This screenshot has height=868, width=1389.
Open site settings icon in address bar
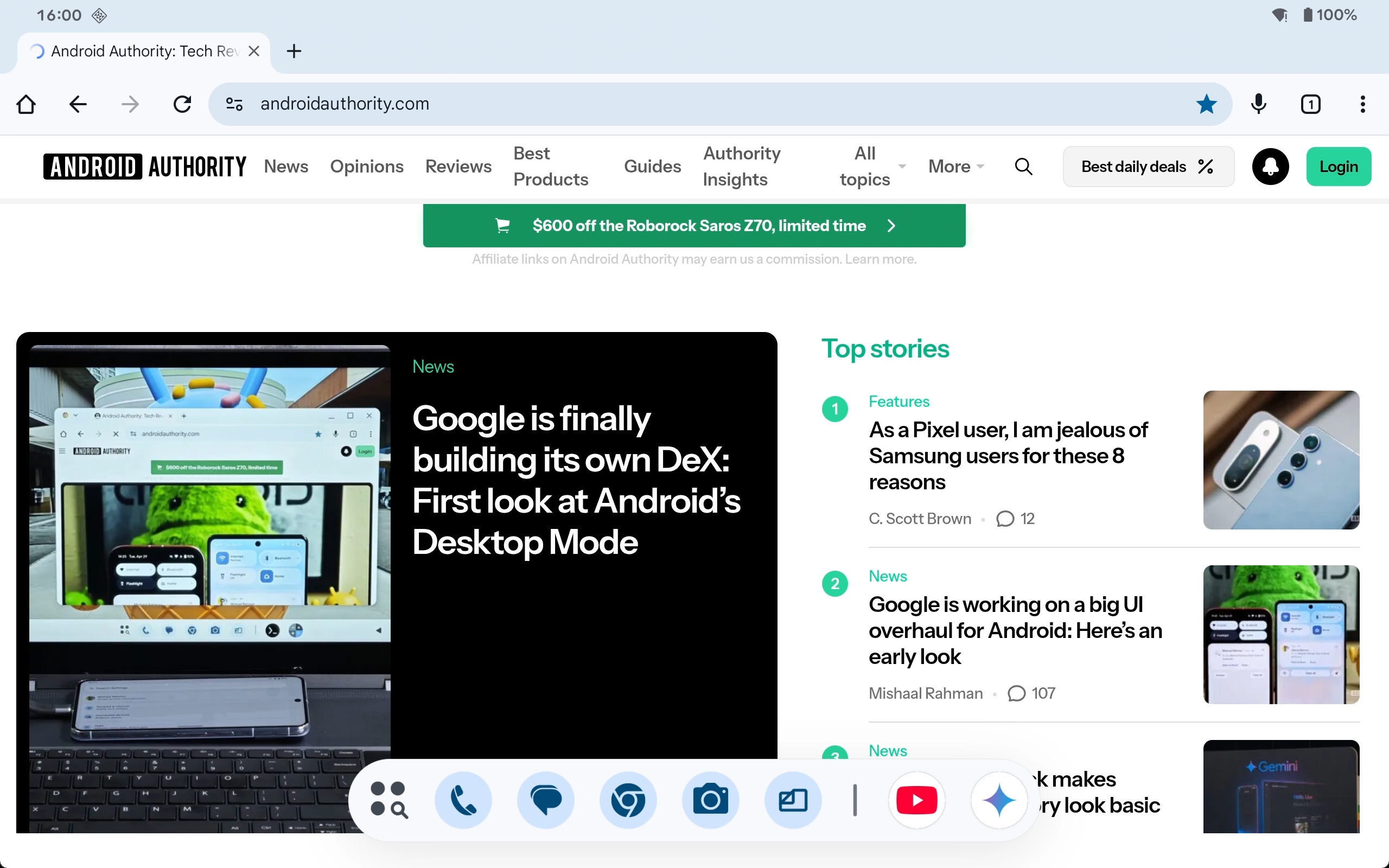click(234, 104)
